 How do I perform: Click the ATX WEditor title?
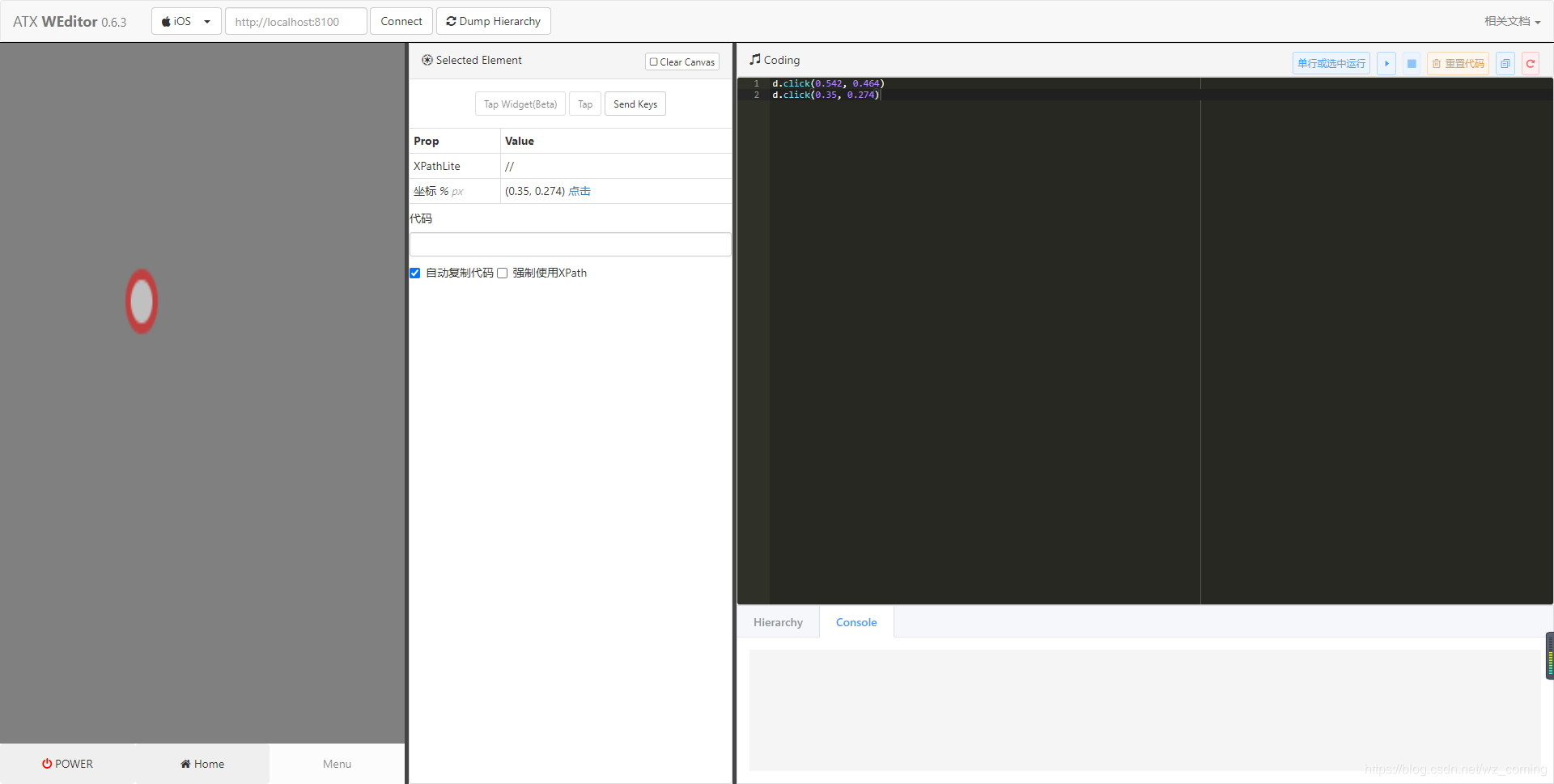click(70, 22)
